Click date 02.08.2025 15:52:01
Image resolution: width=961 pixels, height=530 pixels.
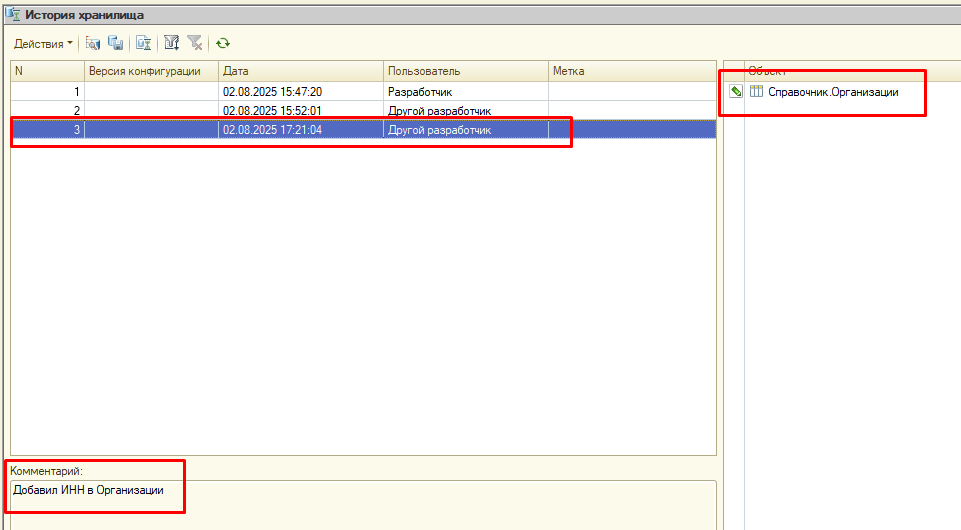click(x=272, y=111)
